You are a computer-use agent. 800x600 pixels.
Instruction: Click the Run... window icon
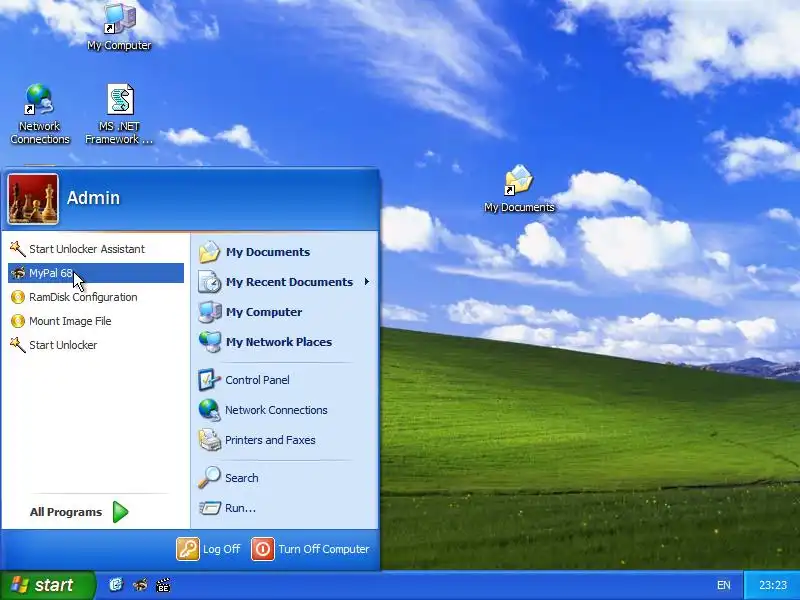[209, 508]
